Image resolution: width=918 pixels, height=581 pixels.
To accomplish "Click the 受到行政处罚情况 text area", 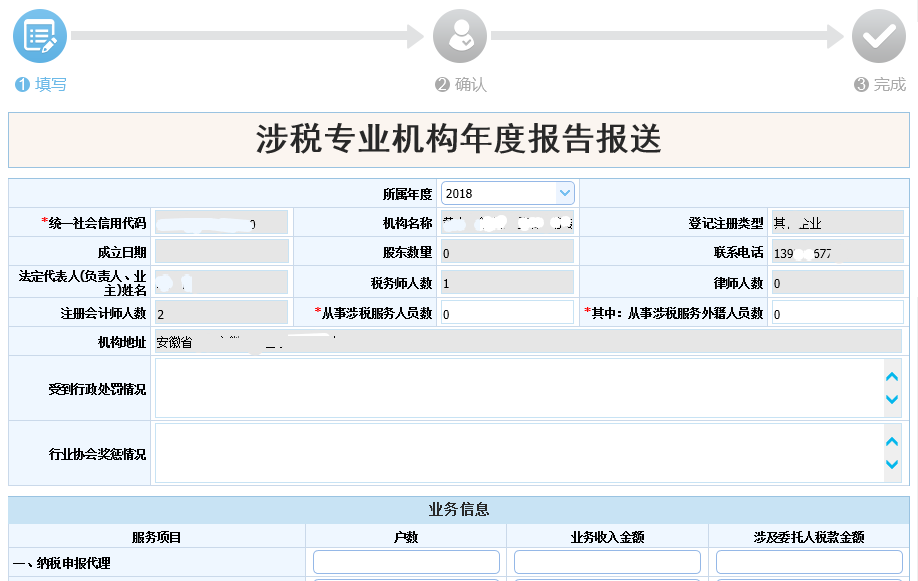I will click(517, 388).
